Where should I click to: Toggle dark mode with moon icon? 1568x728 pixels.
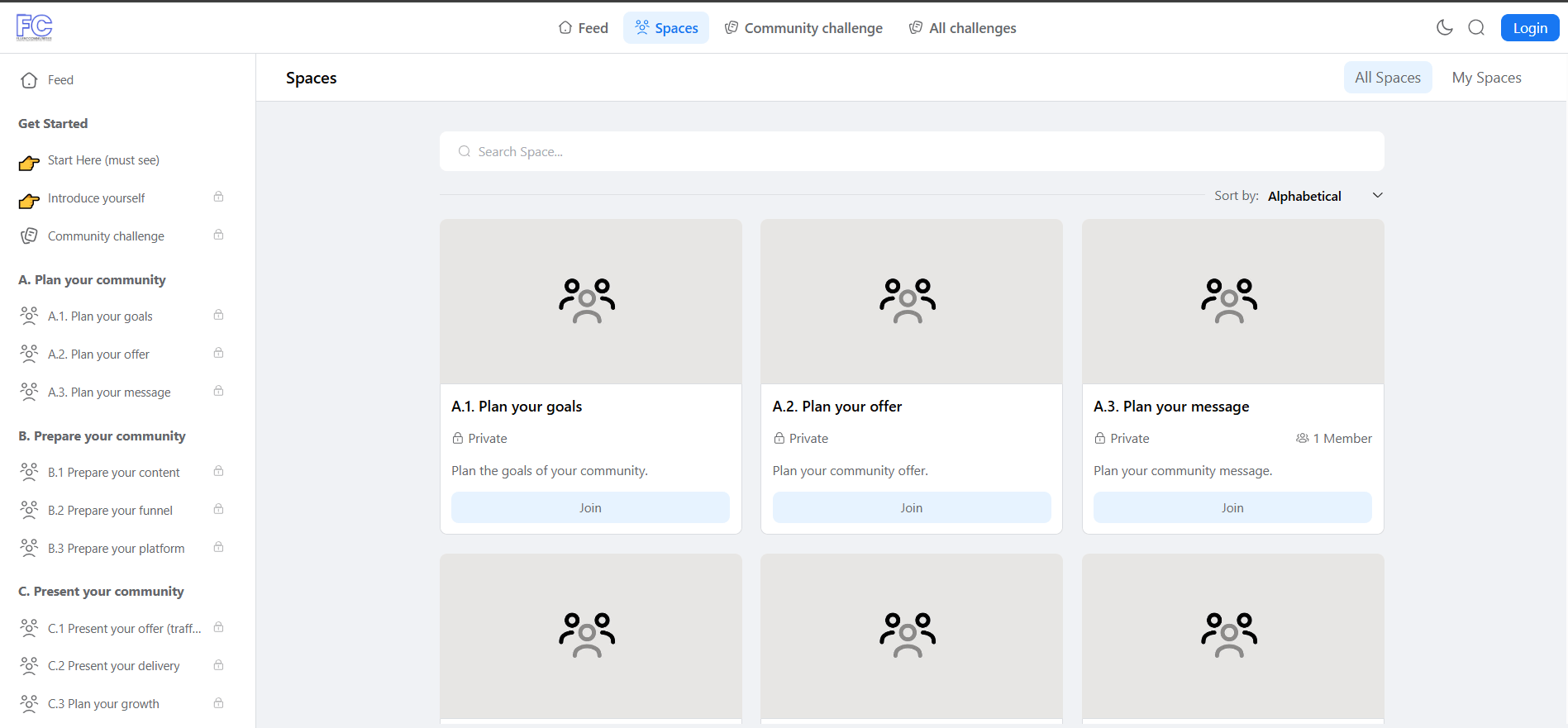tap(1444, 27)
